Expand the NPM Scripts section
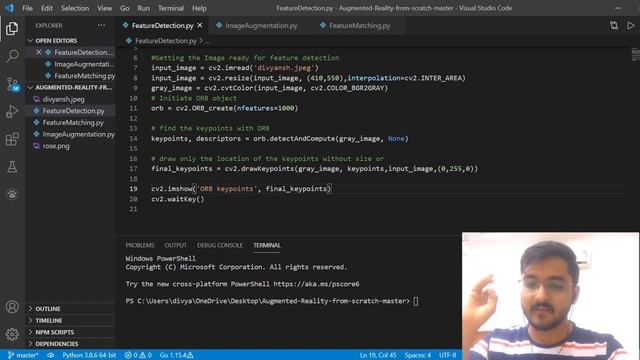The width and height of the screenshot is (640, 360). [70, 332]
